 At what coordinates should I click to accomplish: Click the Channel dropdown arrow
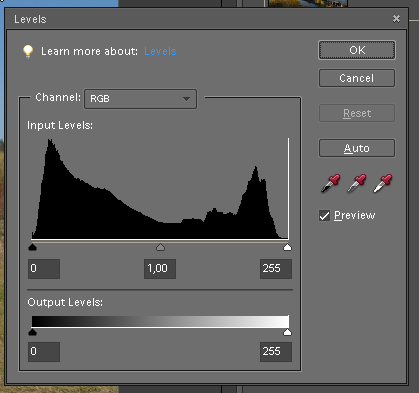186,99
